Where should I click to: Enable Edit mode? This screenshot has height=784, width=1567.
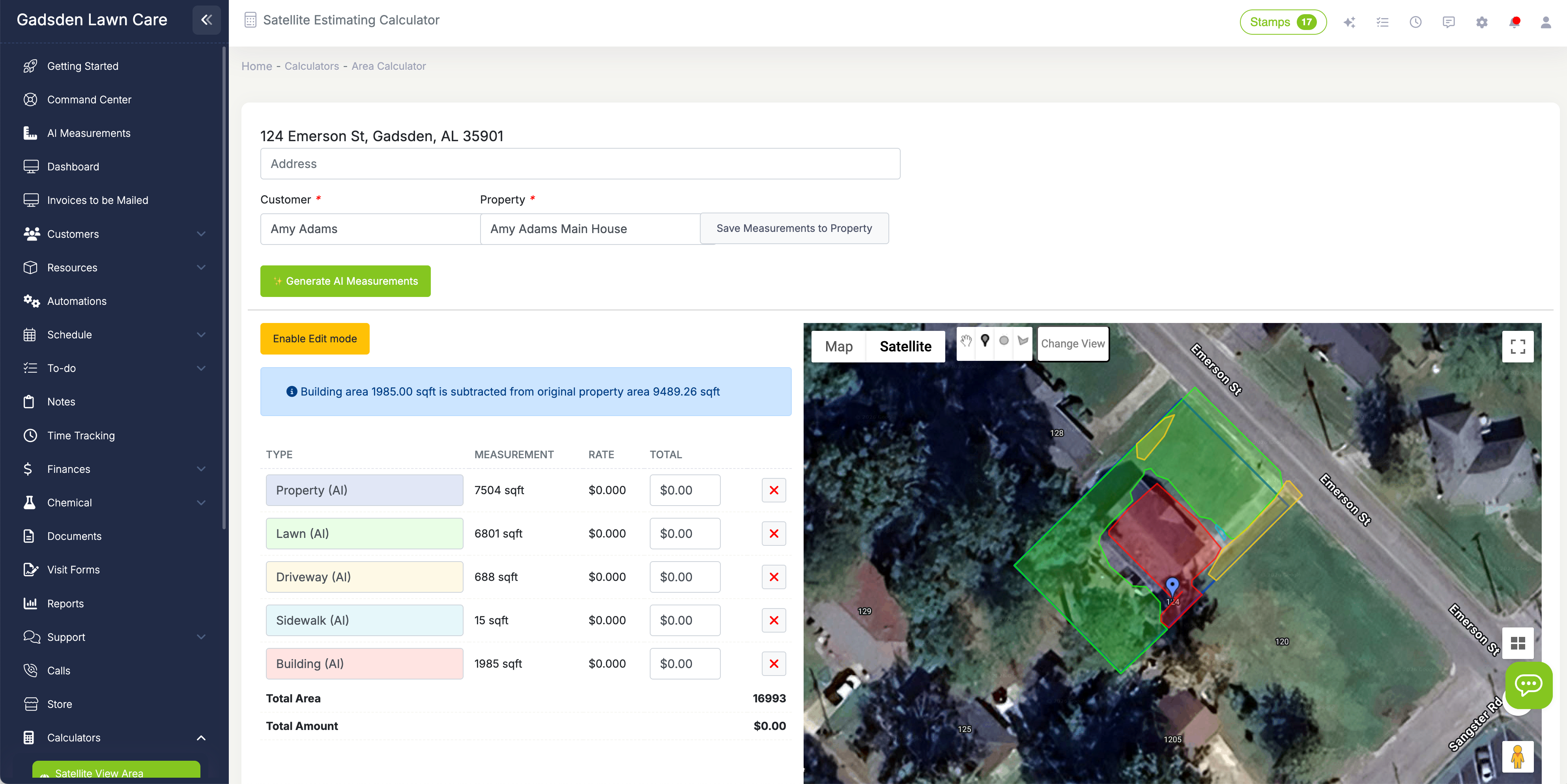(314, 339)
